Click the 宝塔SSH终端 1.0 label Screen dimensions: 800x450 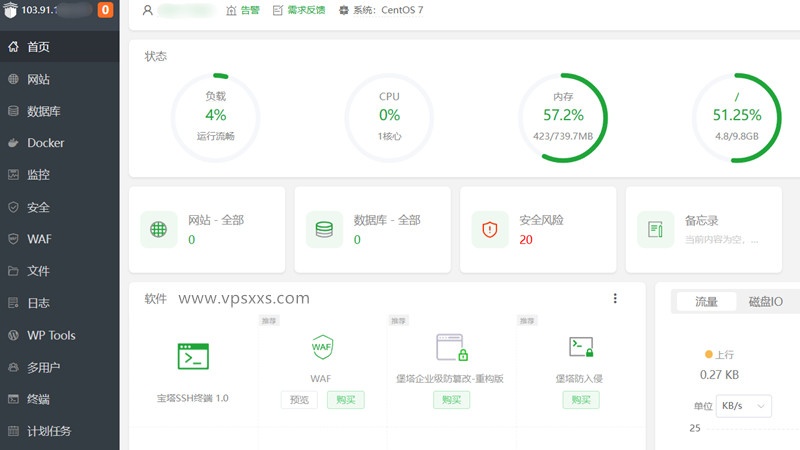[193, 398]
